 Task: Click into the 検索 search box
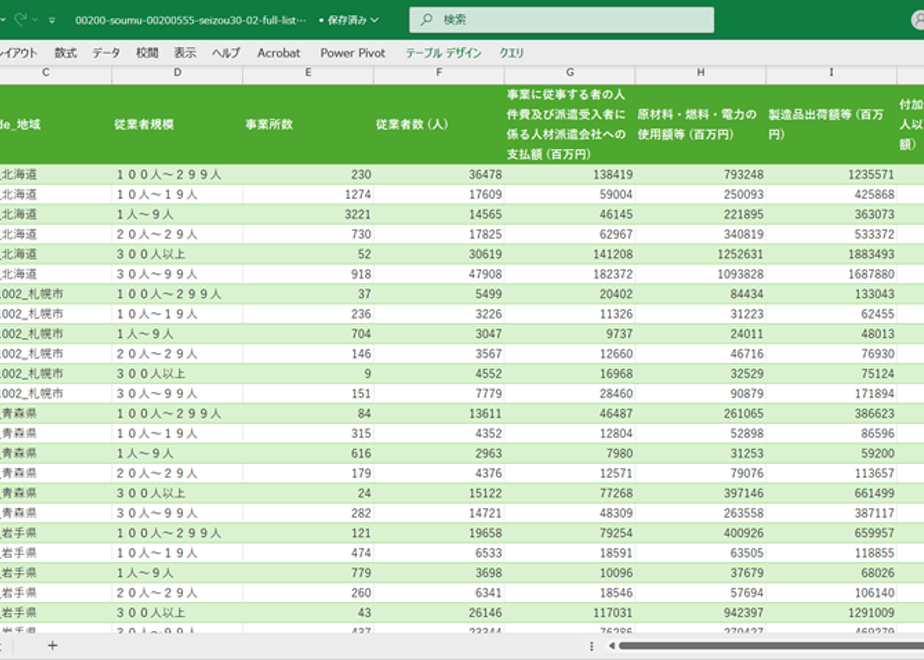(562, 20)
